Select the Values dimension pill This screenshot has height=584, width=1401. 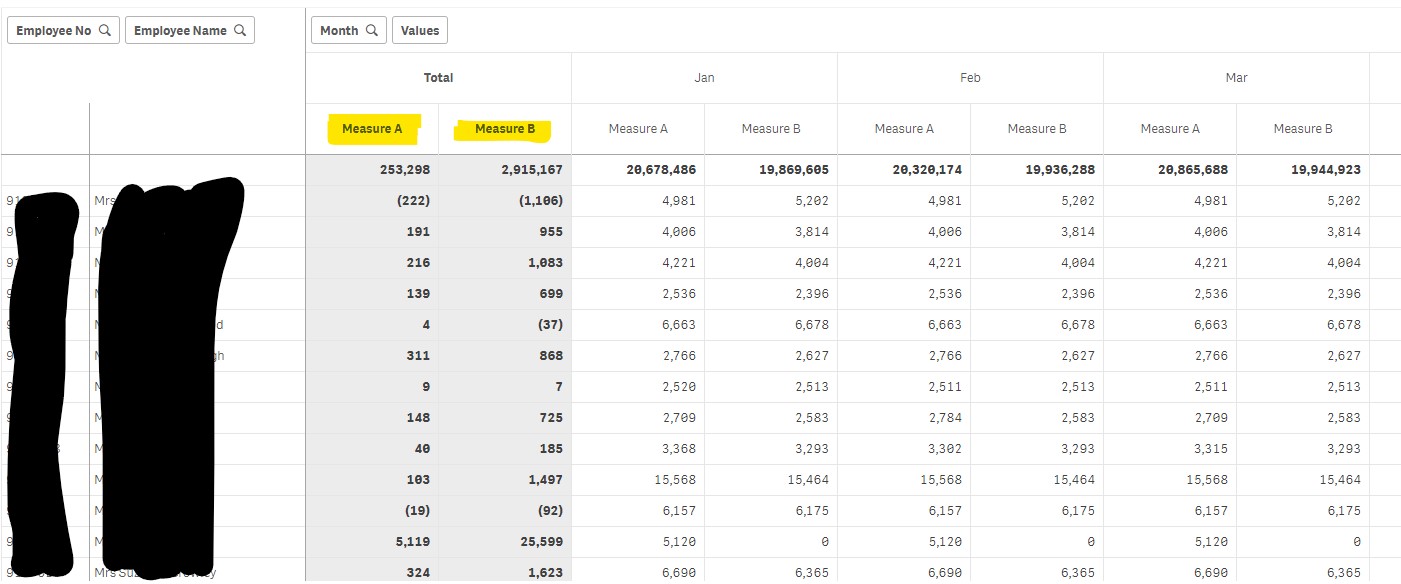point(420,31)
